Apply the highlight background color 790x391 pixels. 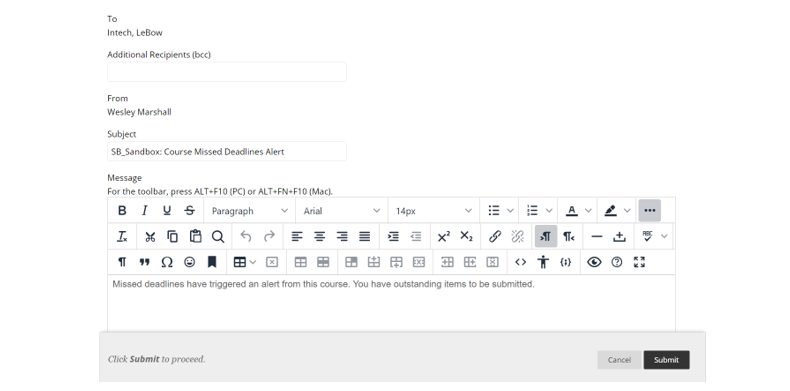611,211
